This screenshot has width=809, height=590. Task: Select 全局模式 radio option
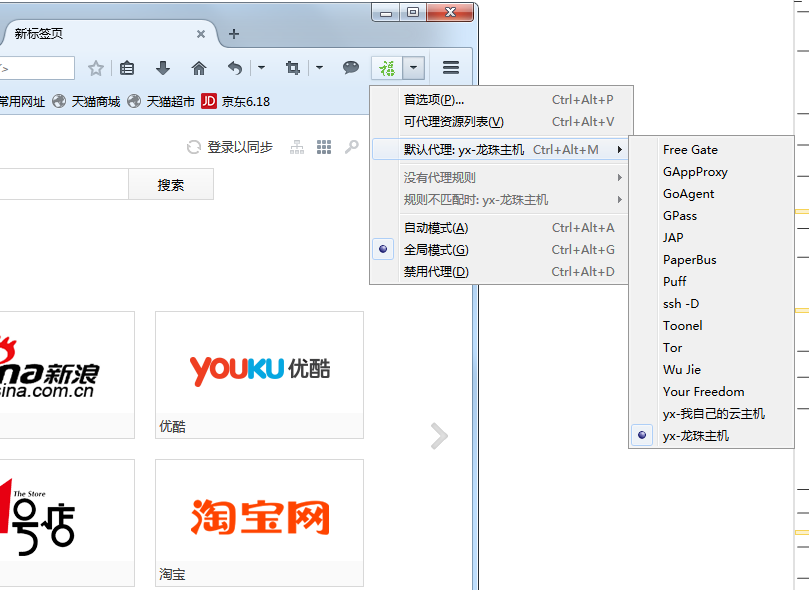click(499, 250)
